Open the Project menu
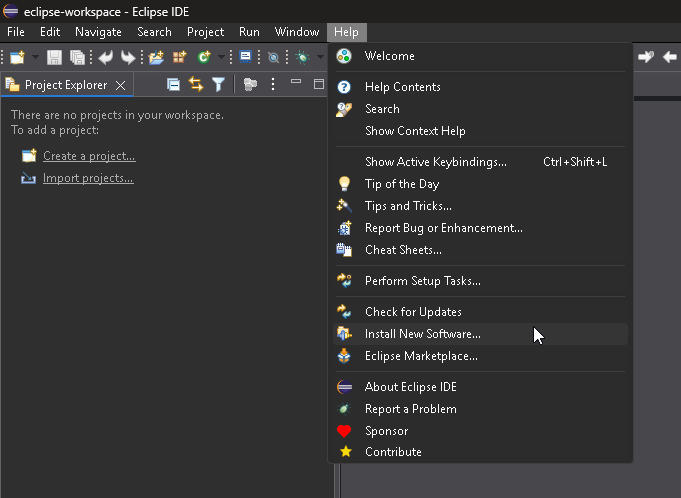This screenshot has width=681, height=498. point(205,32)
